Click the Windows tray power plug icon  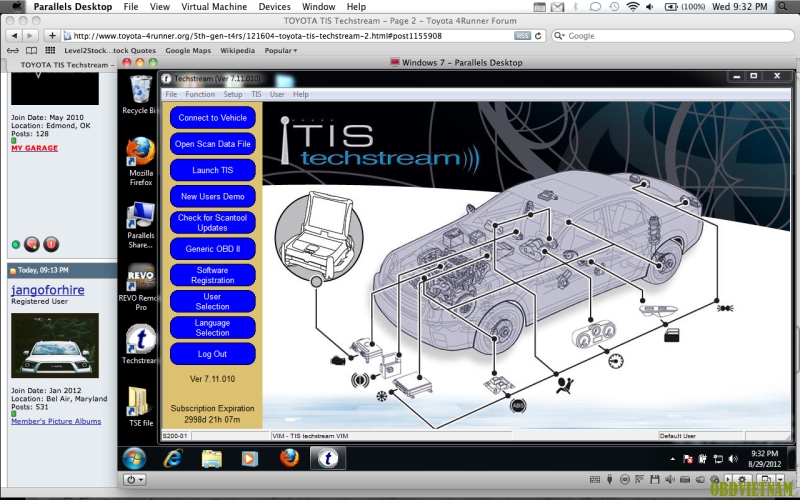point(703,459)
